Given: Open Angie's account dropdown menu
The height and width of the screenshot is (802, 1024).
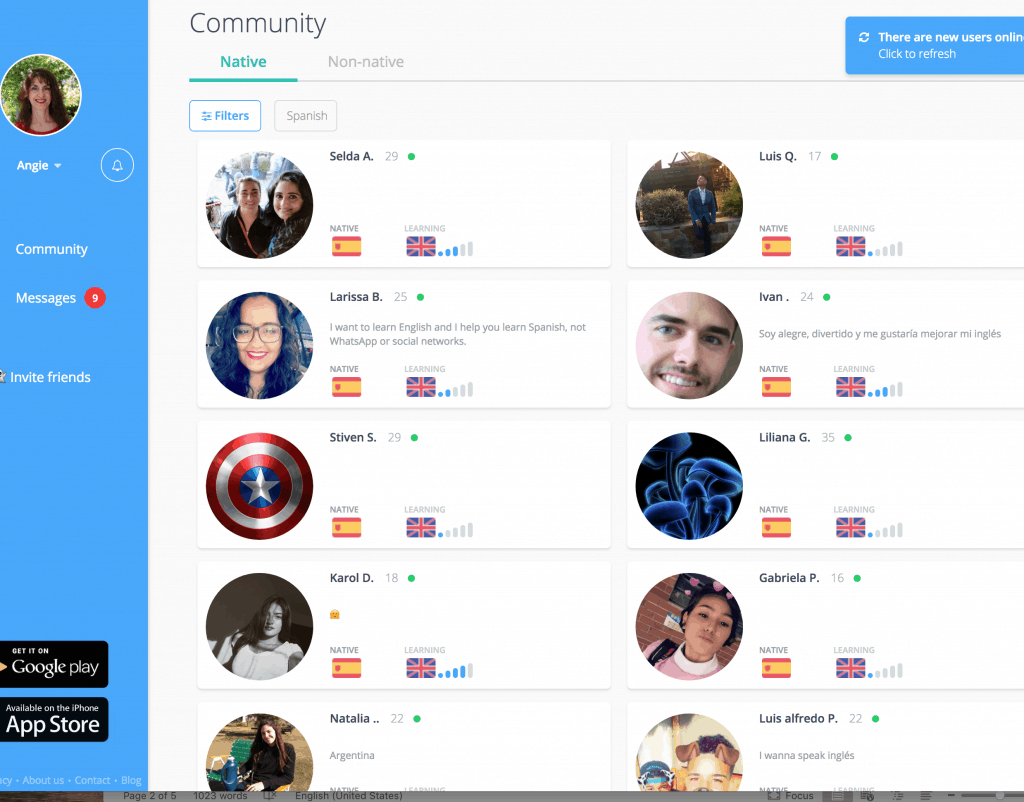Looking at the screenshot, I should 39,166.
